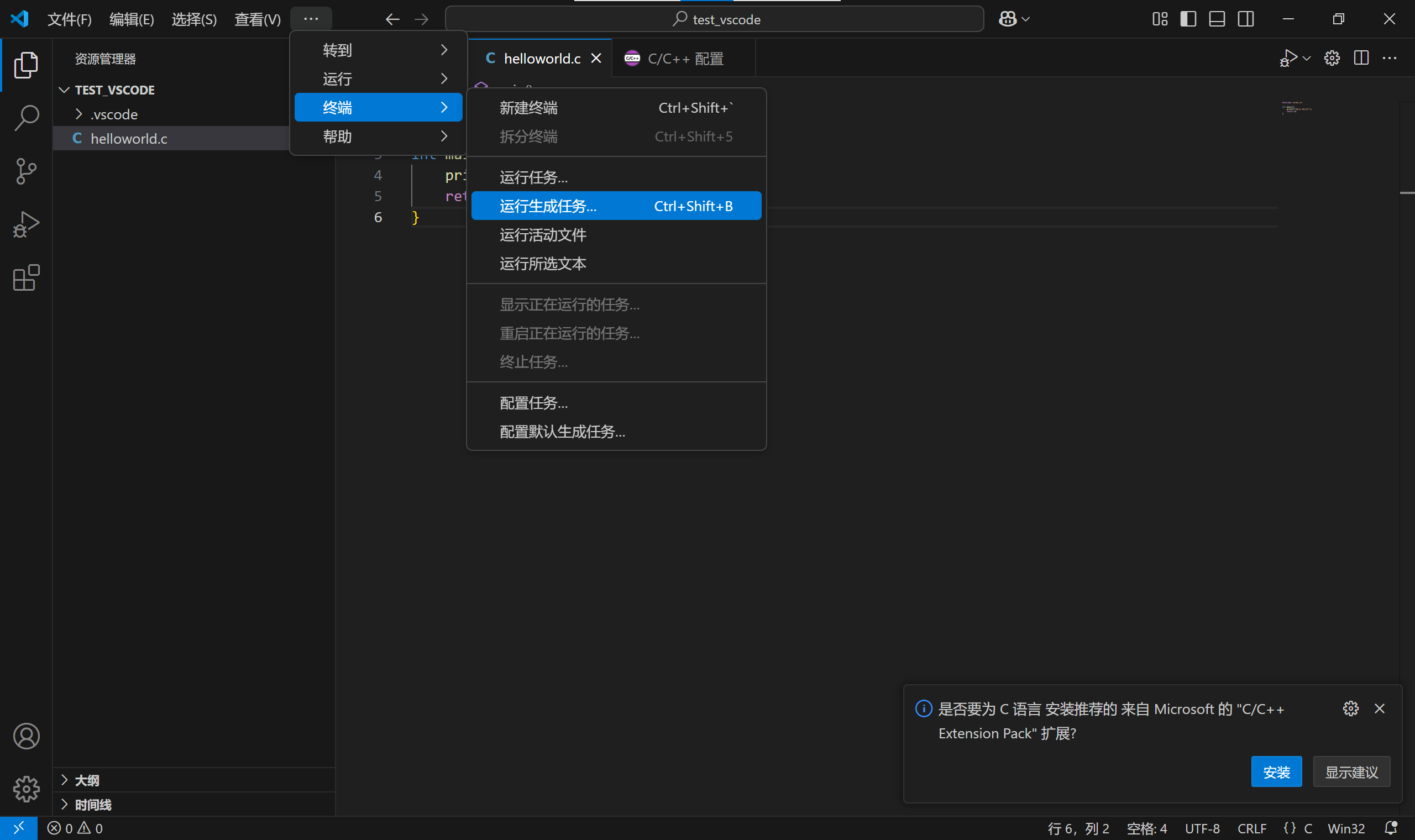Open the Run and Debug view
This screenshot has width=1415, height=840.
point(26,224)
